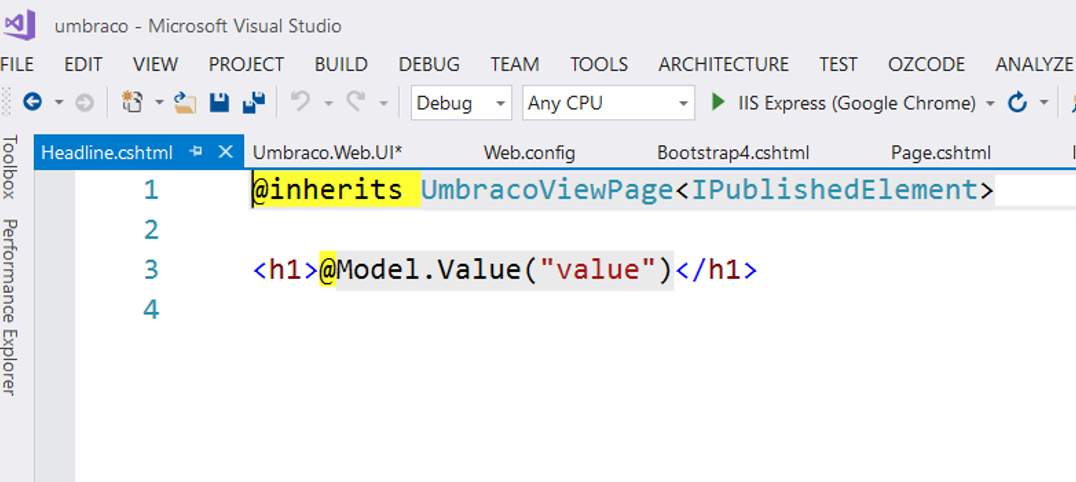Open the TOOLS menu
Image resolution: width=1076 pixels, height=482 pixels.
[599, 65]
